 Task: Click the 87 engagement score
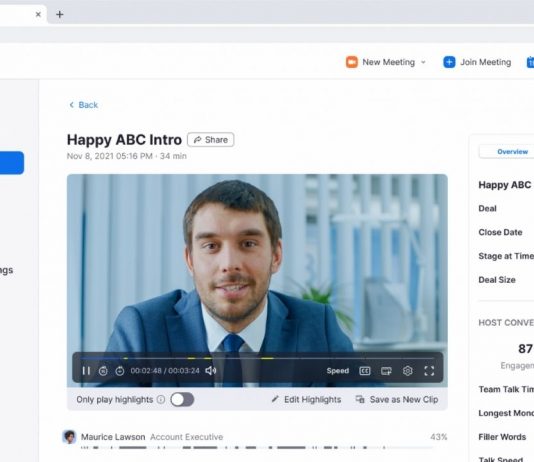pos(525,349)
